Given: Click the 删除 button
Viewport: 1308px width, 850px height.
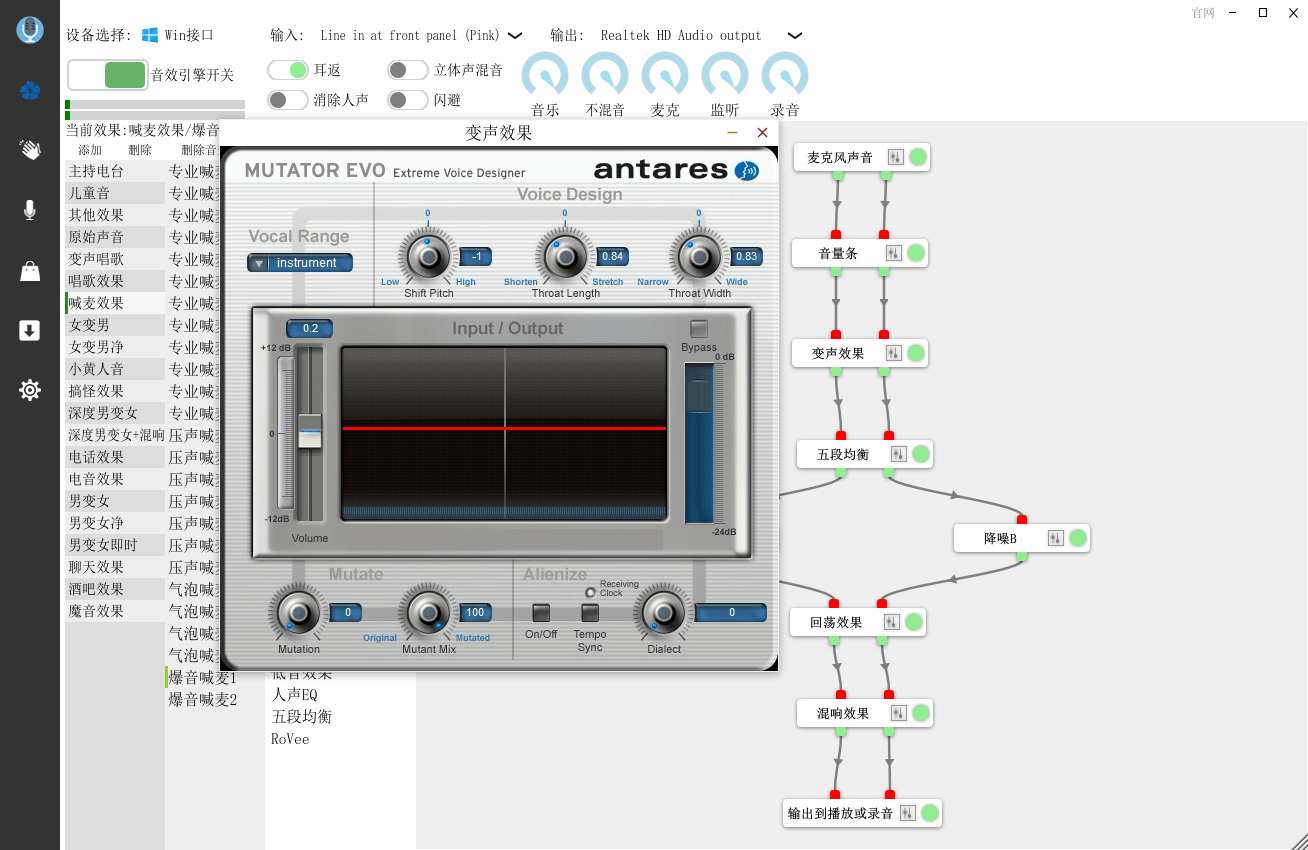Looking at the screenshot, I should coord(140,150).
